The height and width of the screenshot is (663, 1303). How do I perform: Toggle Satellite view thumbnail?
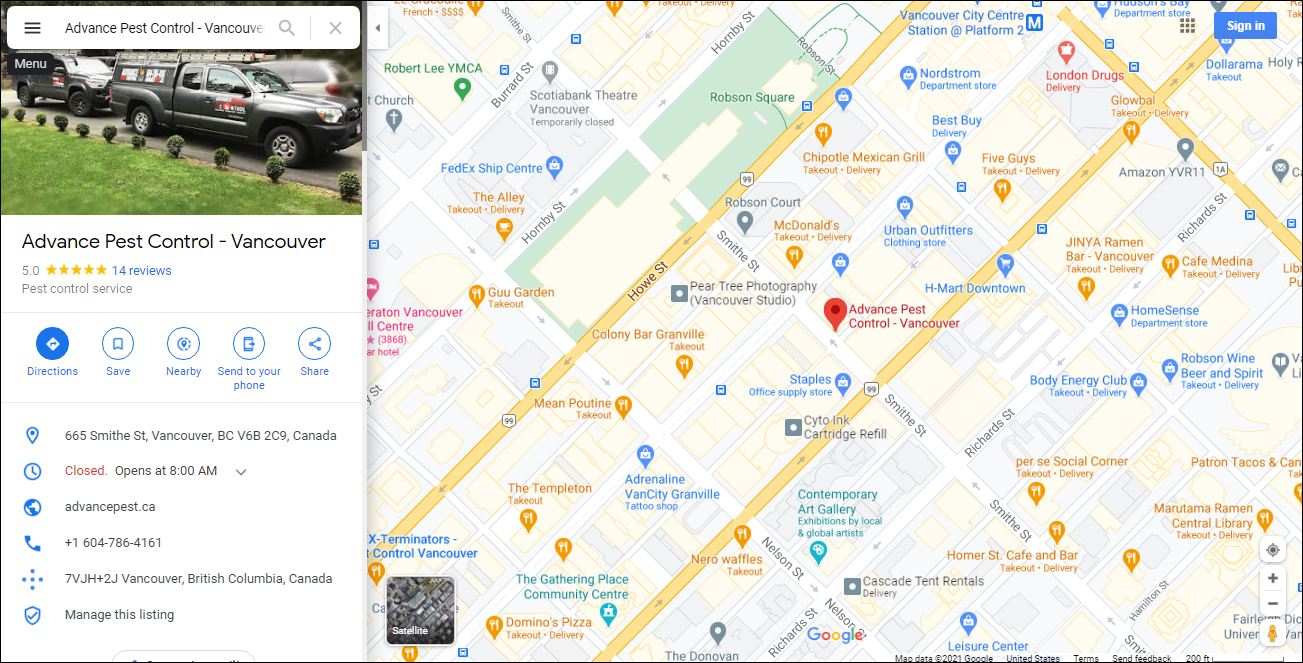pyautogui.click(x=420, y=610)
